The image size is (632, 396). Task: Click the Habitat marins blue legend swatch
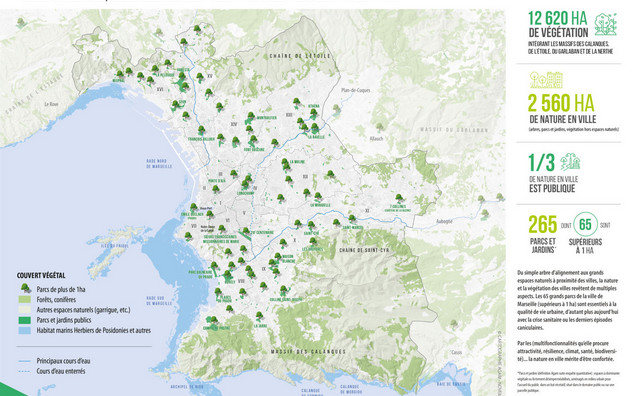[x=25, y=331]
